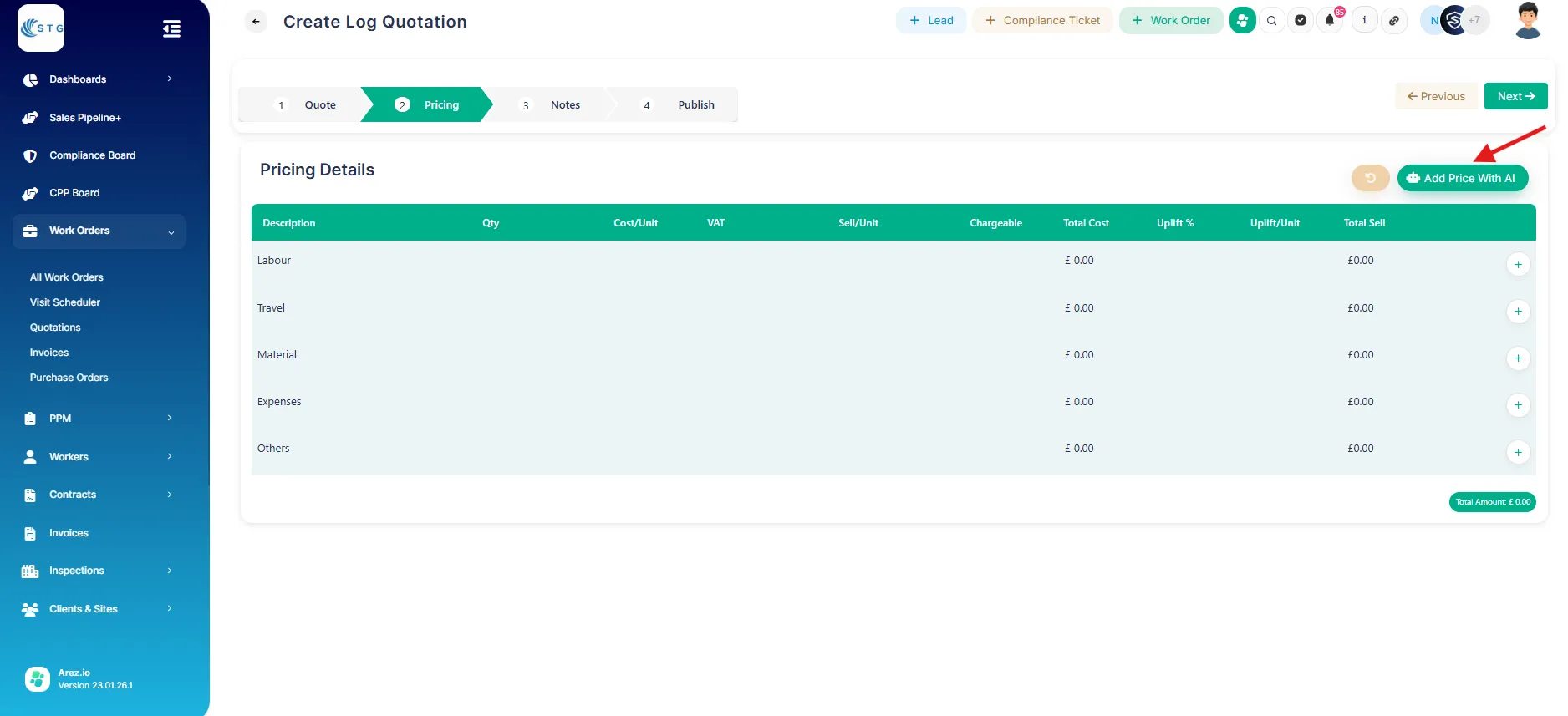Open Quotations in the sidebar
This screenshot has width=1568, height=716.
coord(55,328)
